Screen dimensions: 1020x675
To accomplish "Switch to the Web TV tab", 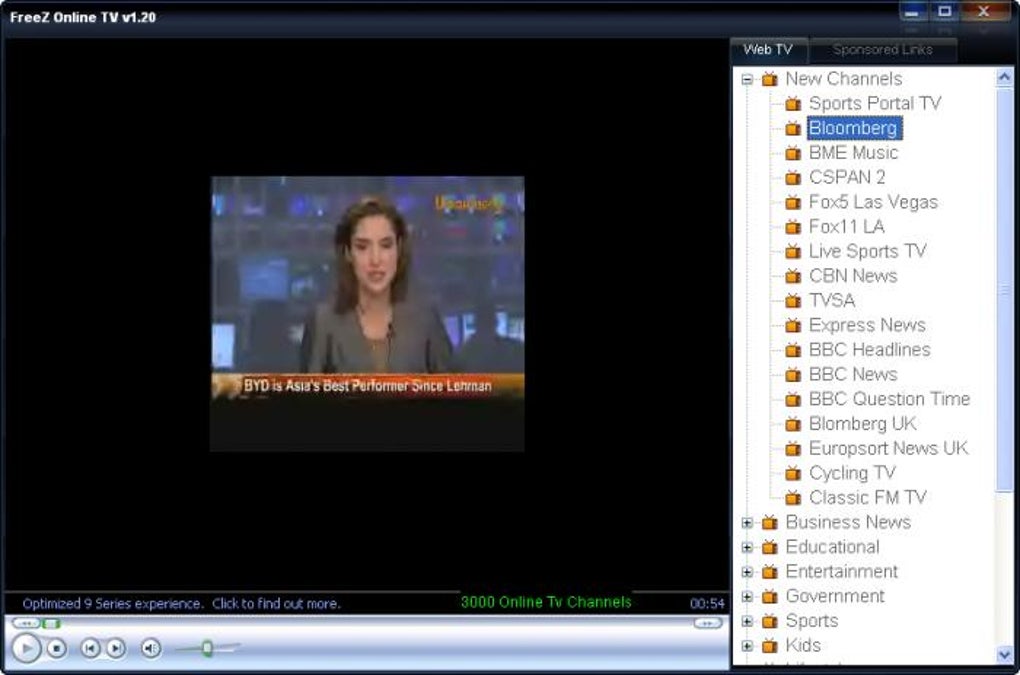I will 768,49.
